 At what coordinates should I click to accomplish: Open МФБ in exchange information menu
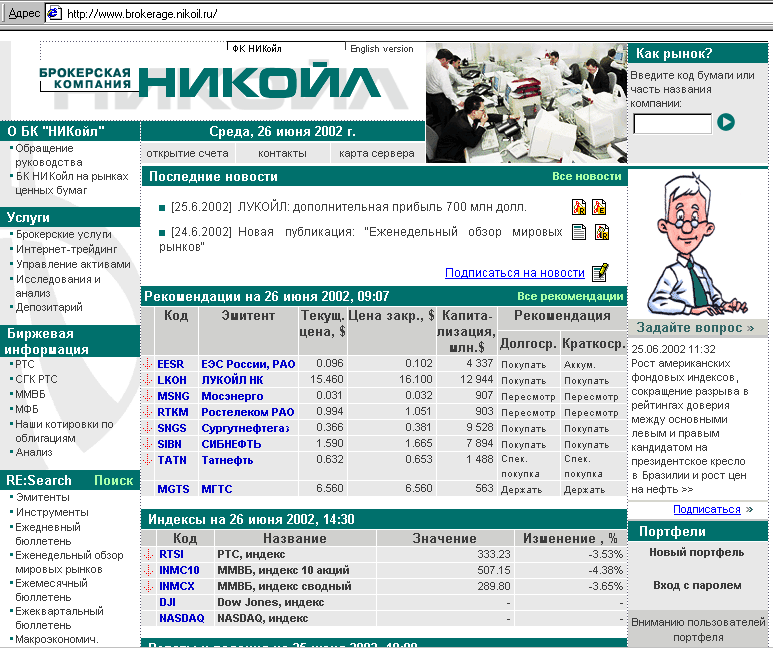(x=27, y=409)
